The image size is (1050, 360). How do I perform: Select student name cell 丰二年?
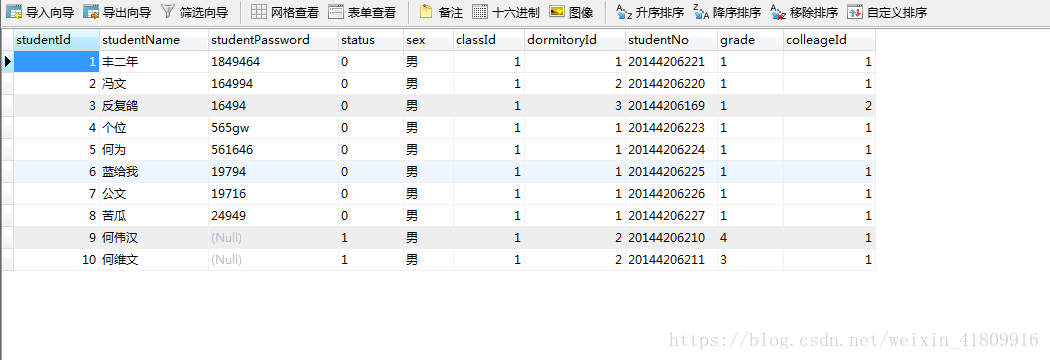(154, 62)
